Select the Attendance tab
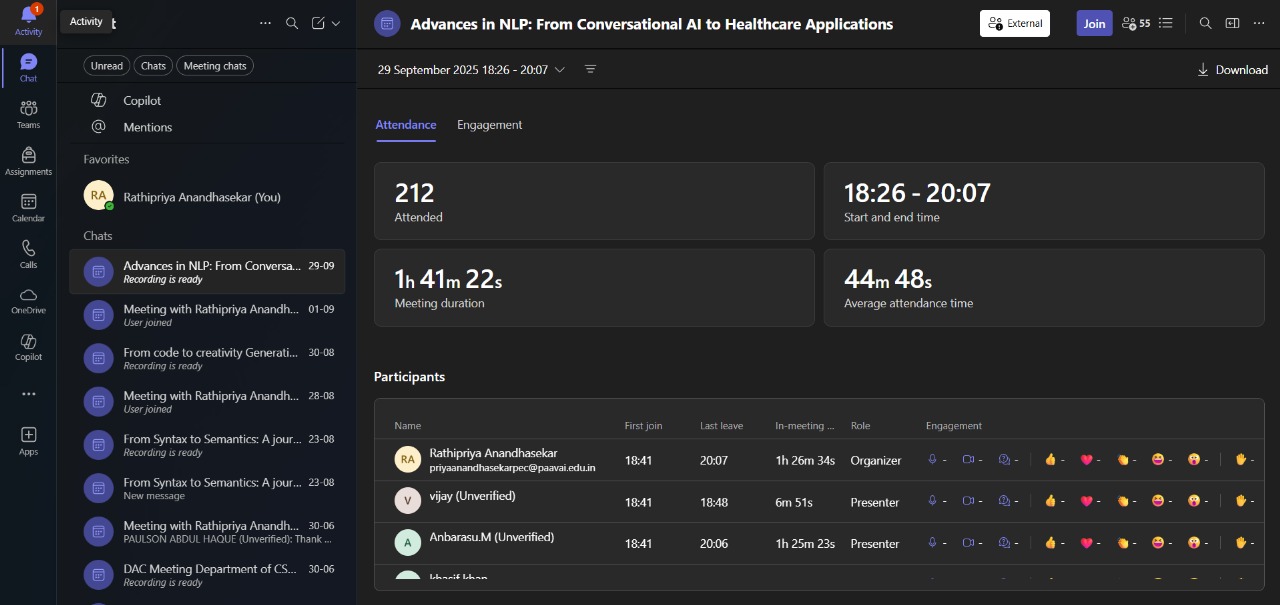 point(405,125)
